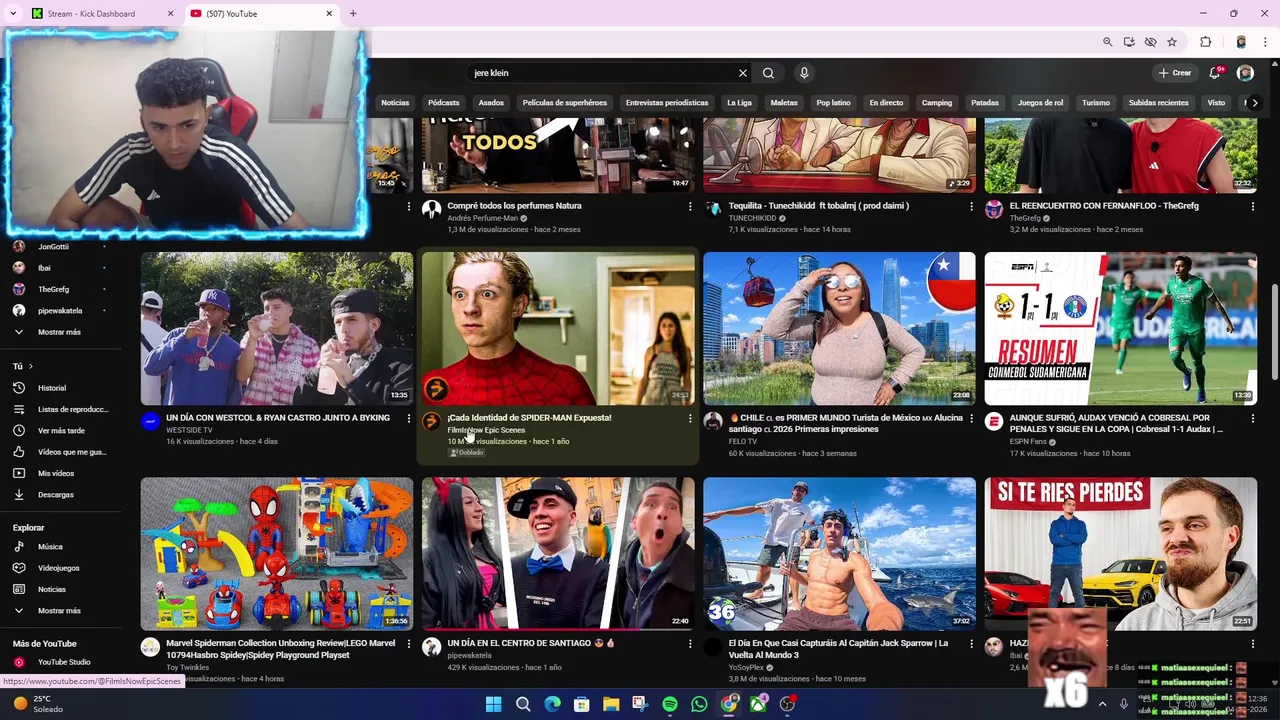1280x720 pixels.
Task: Open YouTube notifications bell
Action: click(x=1215, y=73)
